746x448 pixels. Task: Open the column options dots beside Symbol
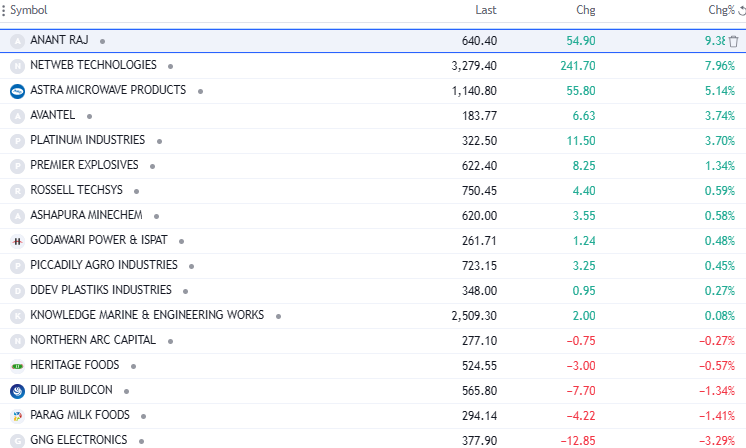[x=3, y=10]
